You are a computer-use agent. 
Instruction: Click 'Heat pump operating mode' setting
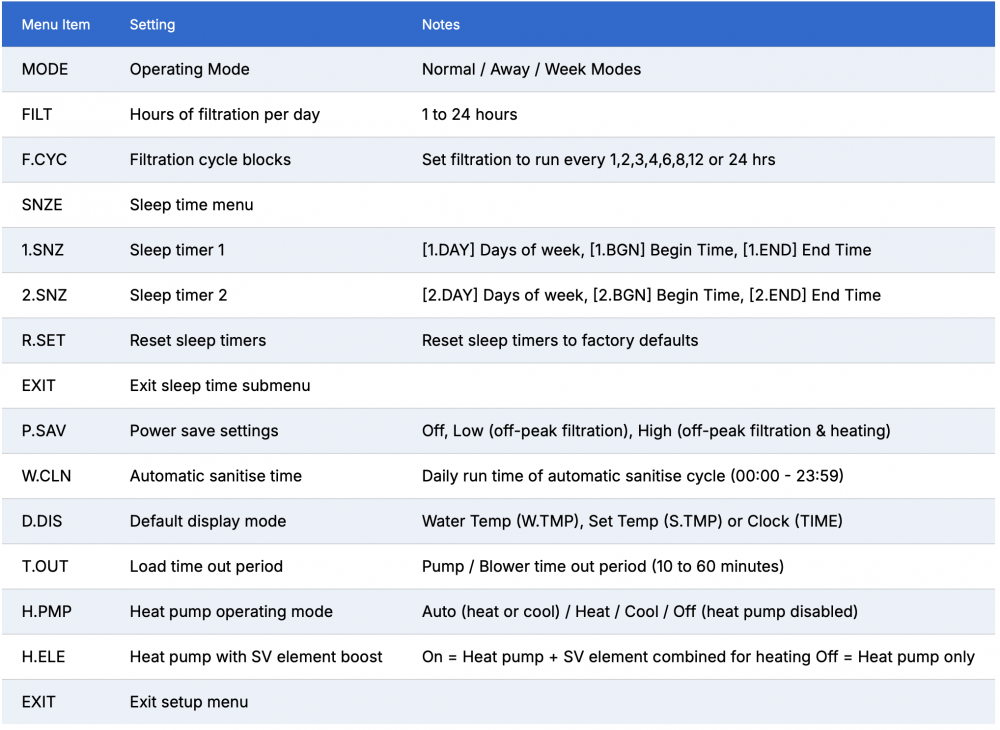coord(231,613)
